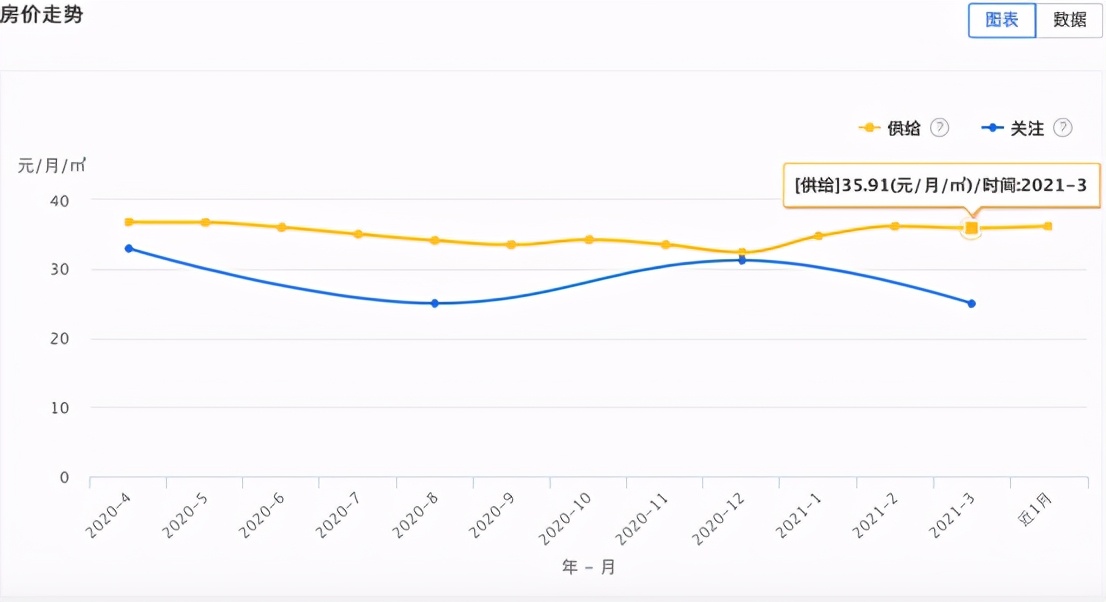The image size is (1106, 602).
Task: Click the 2020-10 x-axis label
Action: point(572,515)
